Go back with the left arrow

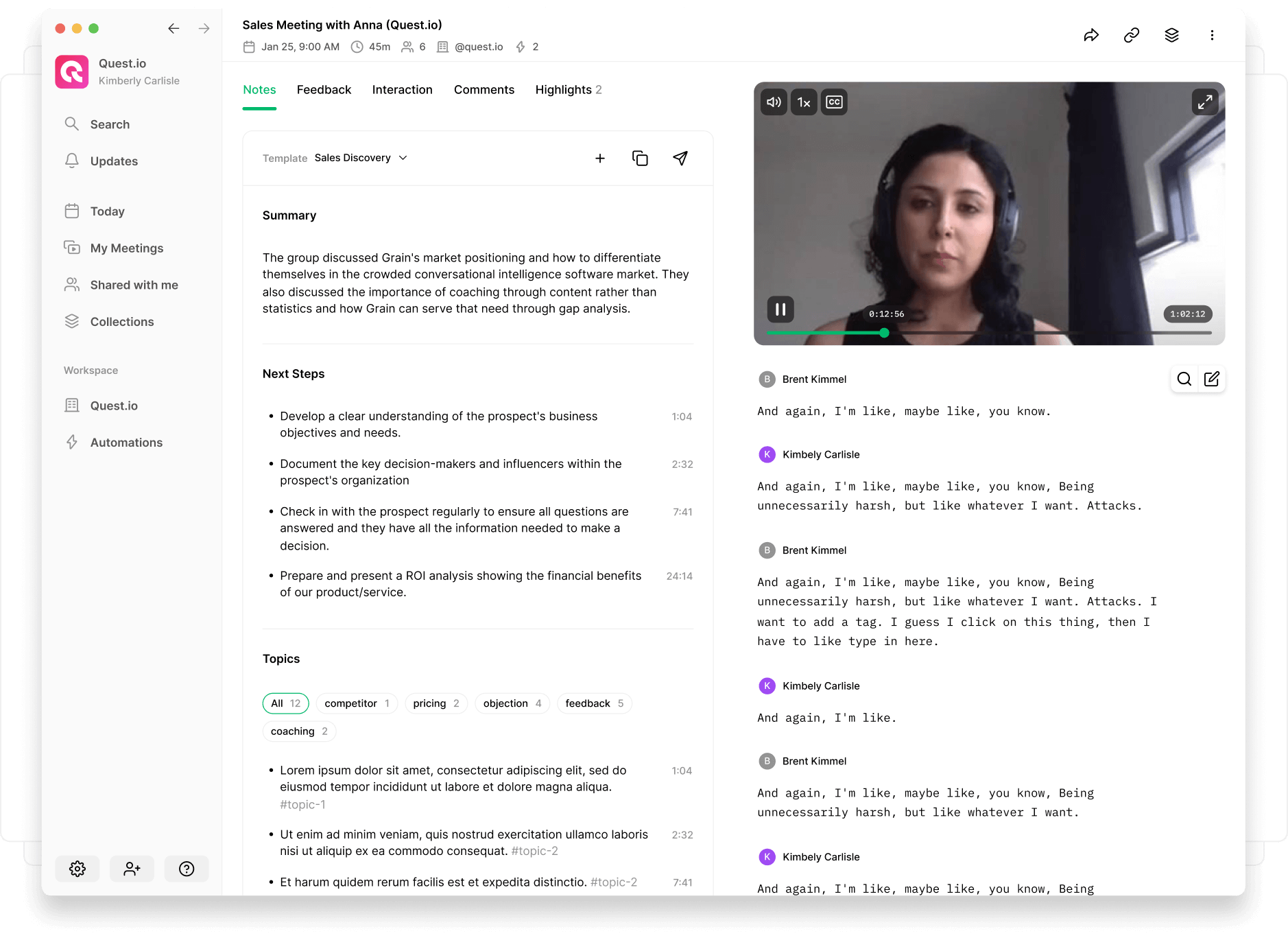tap(174, 28)
